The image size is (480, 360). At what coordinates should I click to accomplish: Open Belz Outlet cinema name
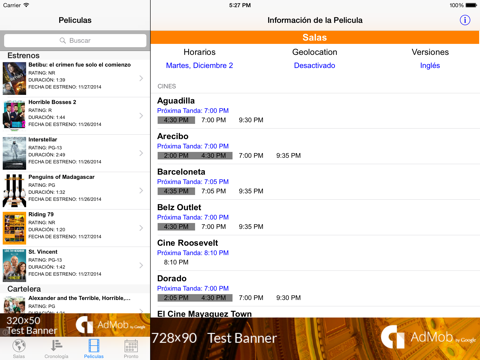[x=179, y=207]
